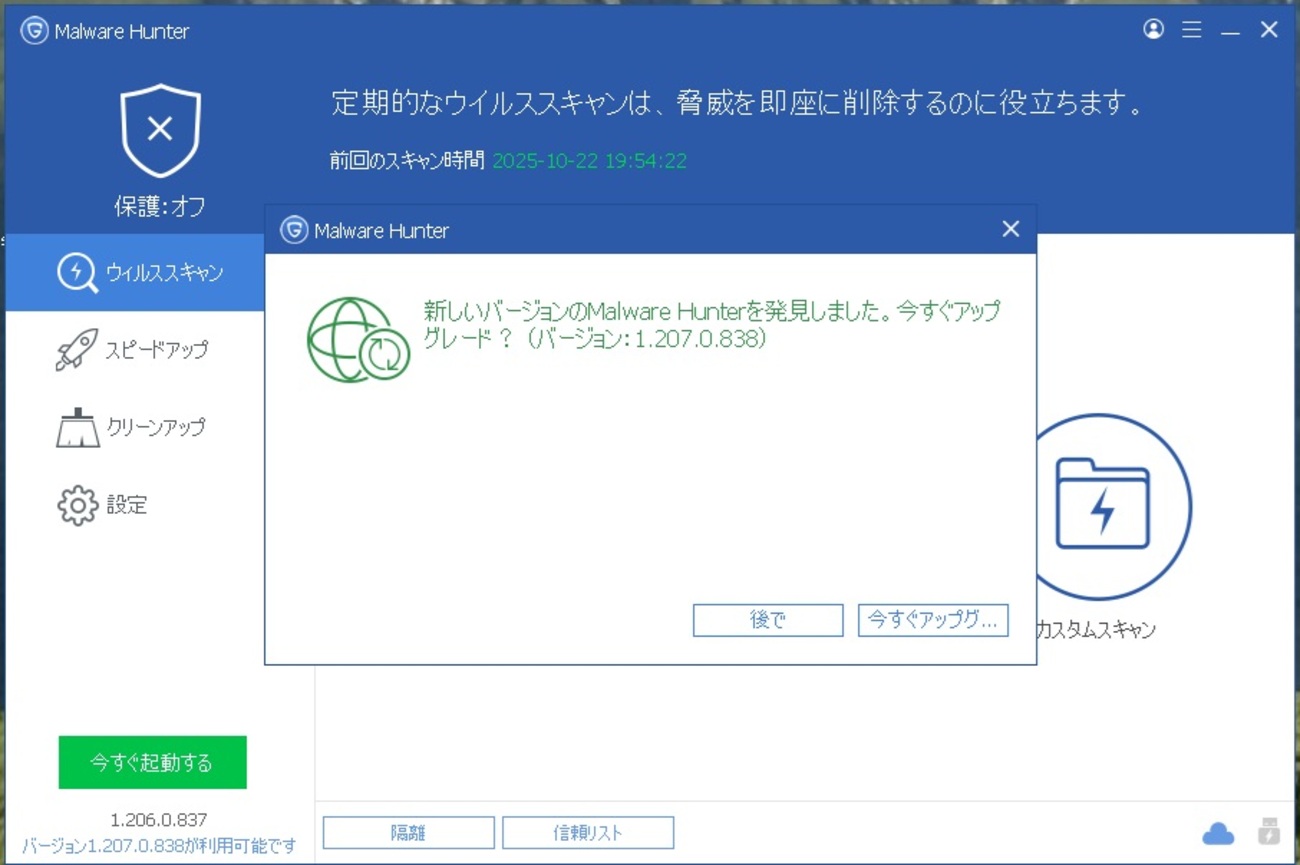Viewport: 1300px width, 865px height.
Task: Click the current version text 1.206.0.837
Action: click(159, 820)
